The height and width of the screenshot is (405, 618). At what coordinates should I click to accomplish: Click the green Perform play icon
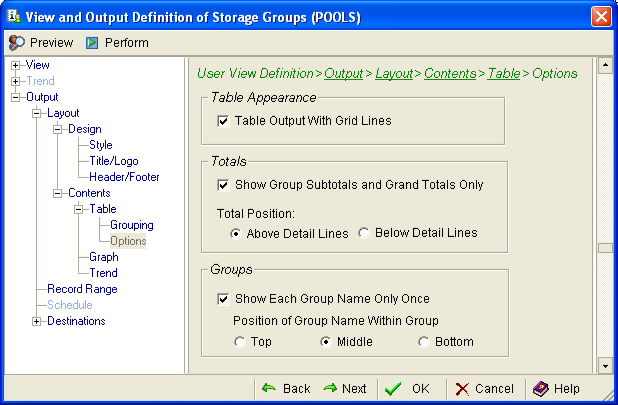point(92,43)
